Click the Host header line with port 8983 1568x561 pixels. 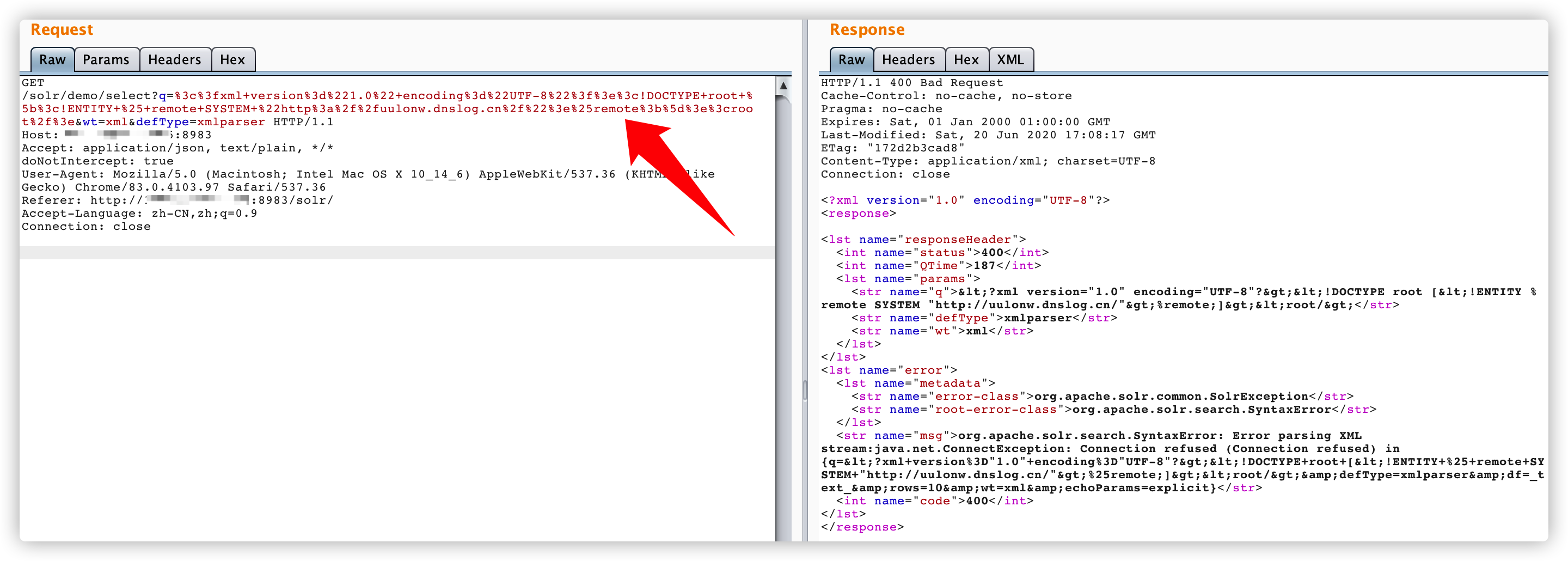pyautogui.click(x=117, y=135)
